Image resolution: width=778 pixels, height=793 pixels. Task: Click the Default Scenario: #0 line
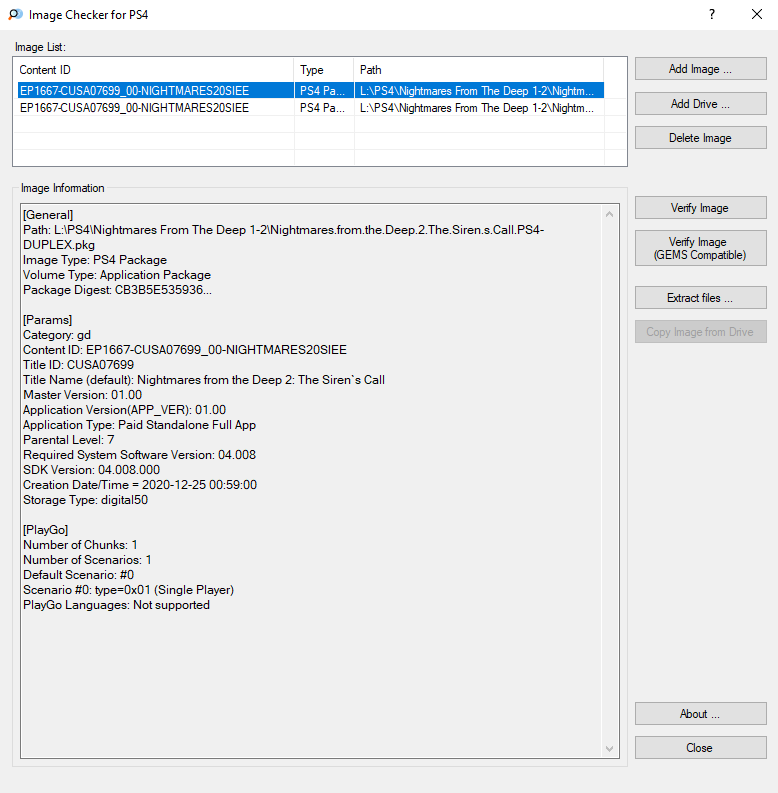click(x=78, y=575)
